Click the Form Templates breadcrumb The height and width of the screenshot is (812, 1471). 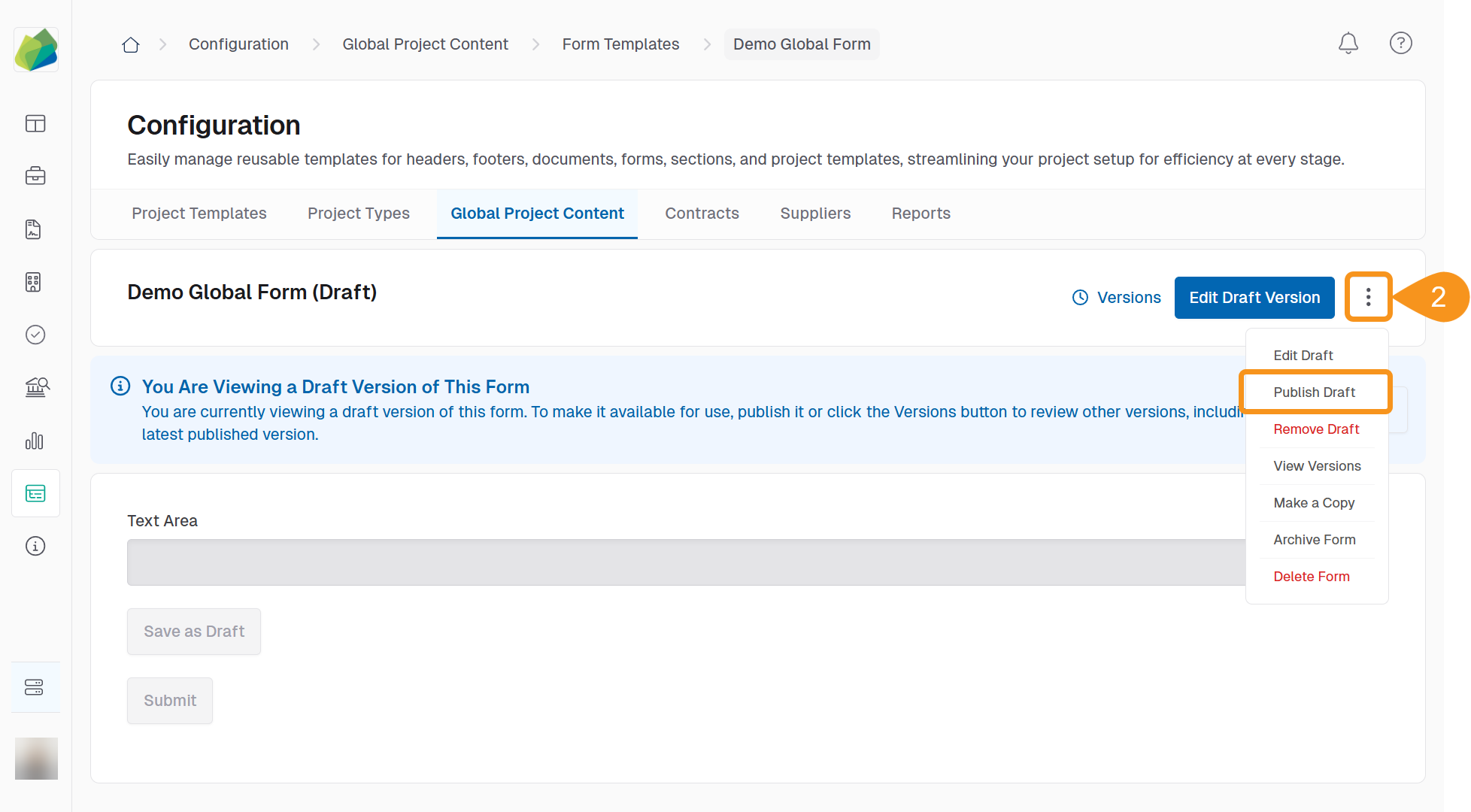coord(620,44)
